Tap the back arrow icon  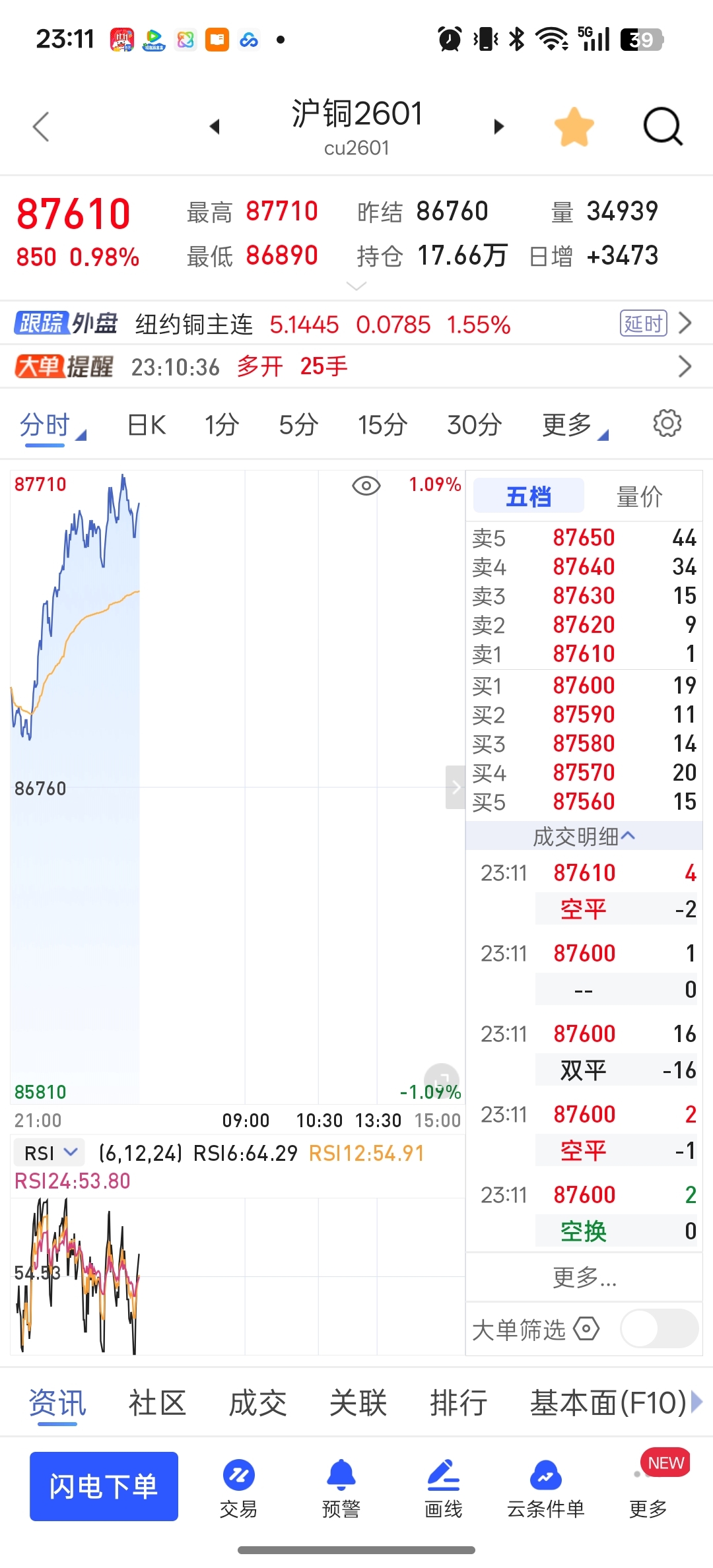coord(41,126)
